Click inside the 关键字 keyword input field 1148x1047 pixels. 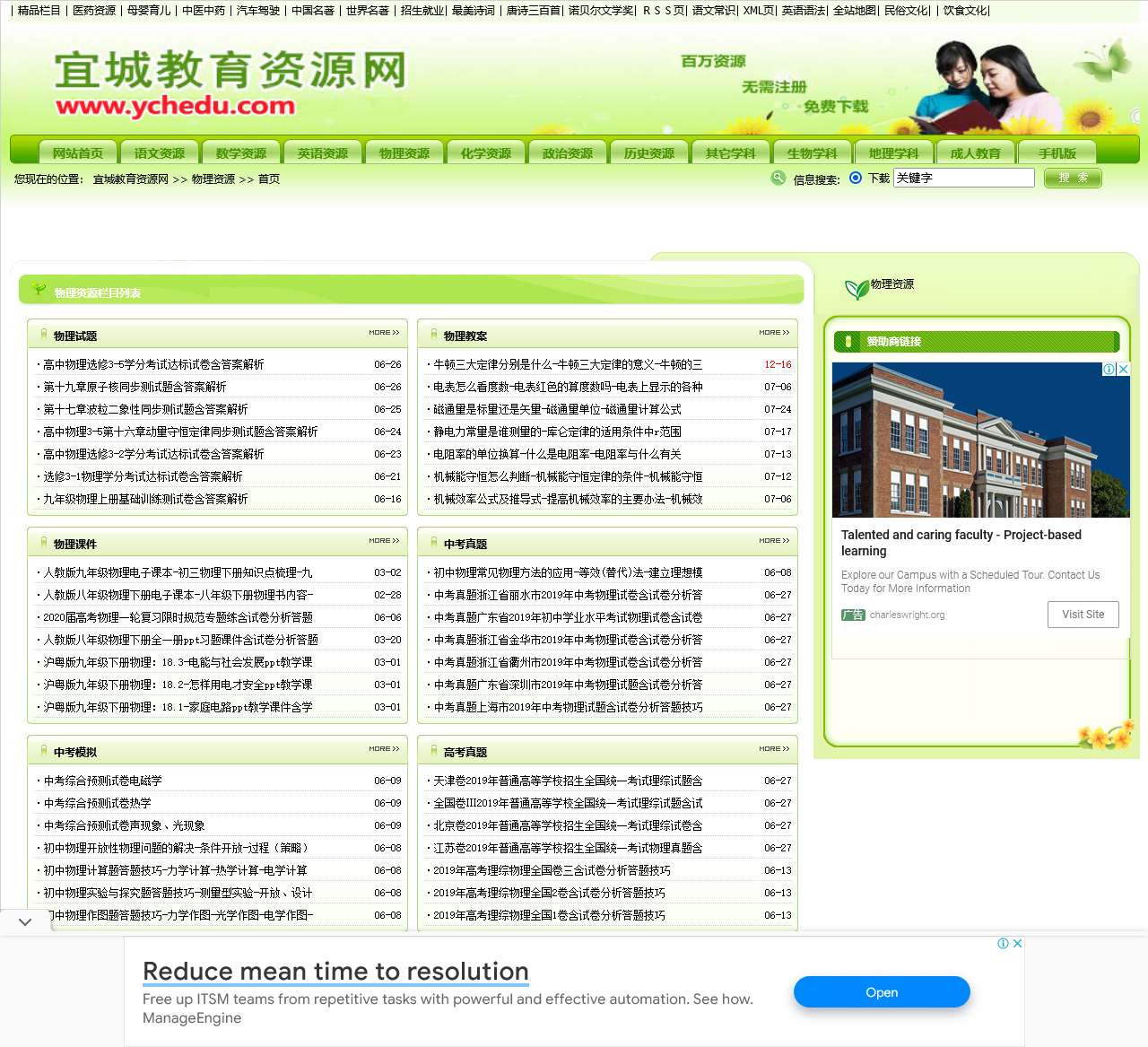click(964, 178)
